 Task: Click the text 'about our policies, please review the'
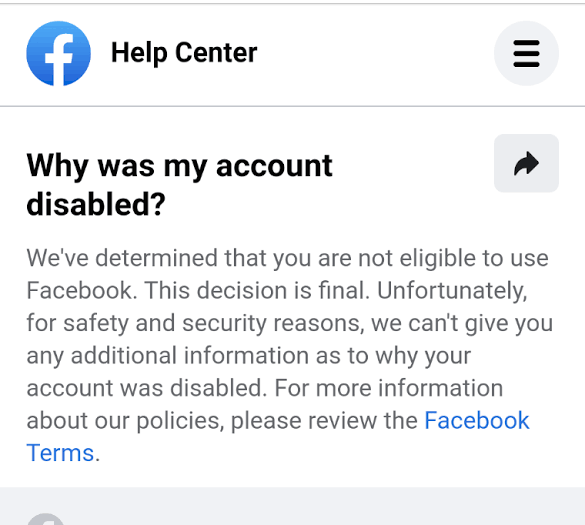222,421
